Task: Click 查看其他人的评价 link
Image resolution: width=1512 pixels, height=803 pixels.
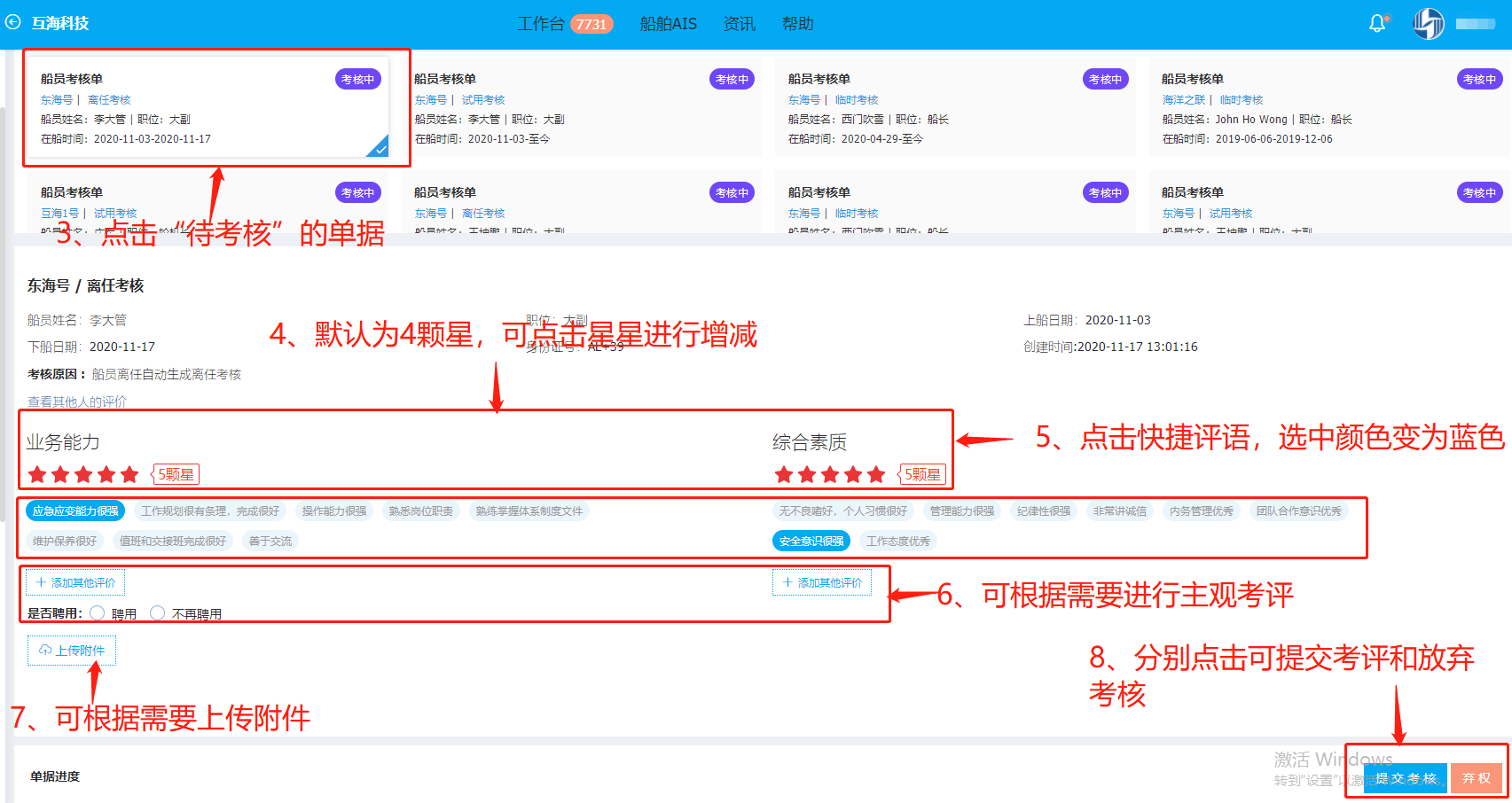Action: tap(77, 401)
